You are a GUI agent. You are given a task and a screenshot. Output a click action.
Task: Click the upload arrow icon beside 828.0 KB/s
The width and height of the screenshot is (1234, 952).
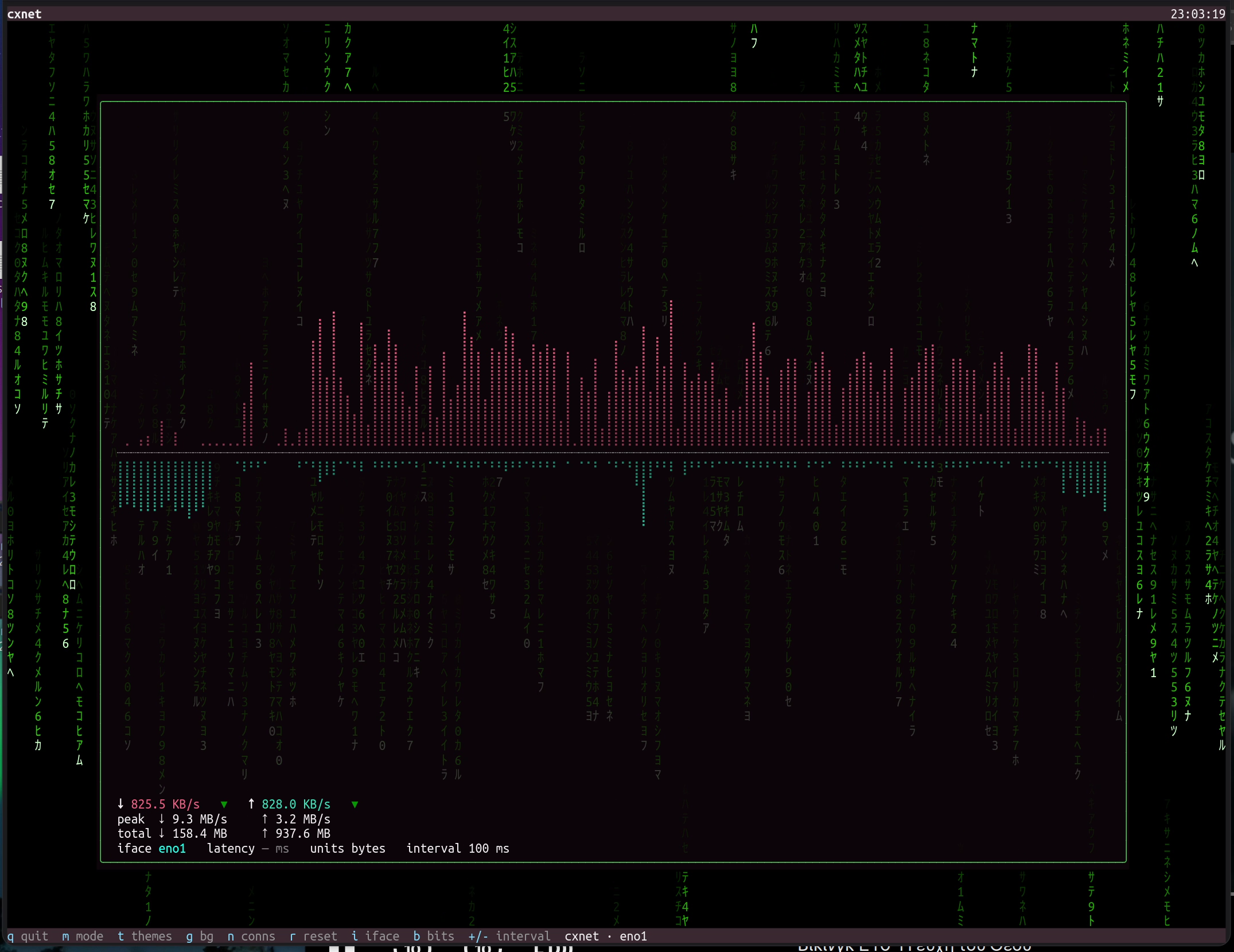click(251, 804)
